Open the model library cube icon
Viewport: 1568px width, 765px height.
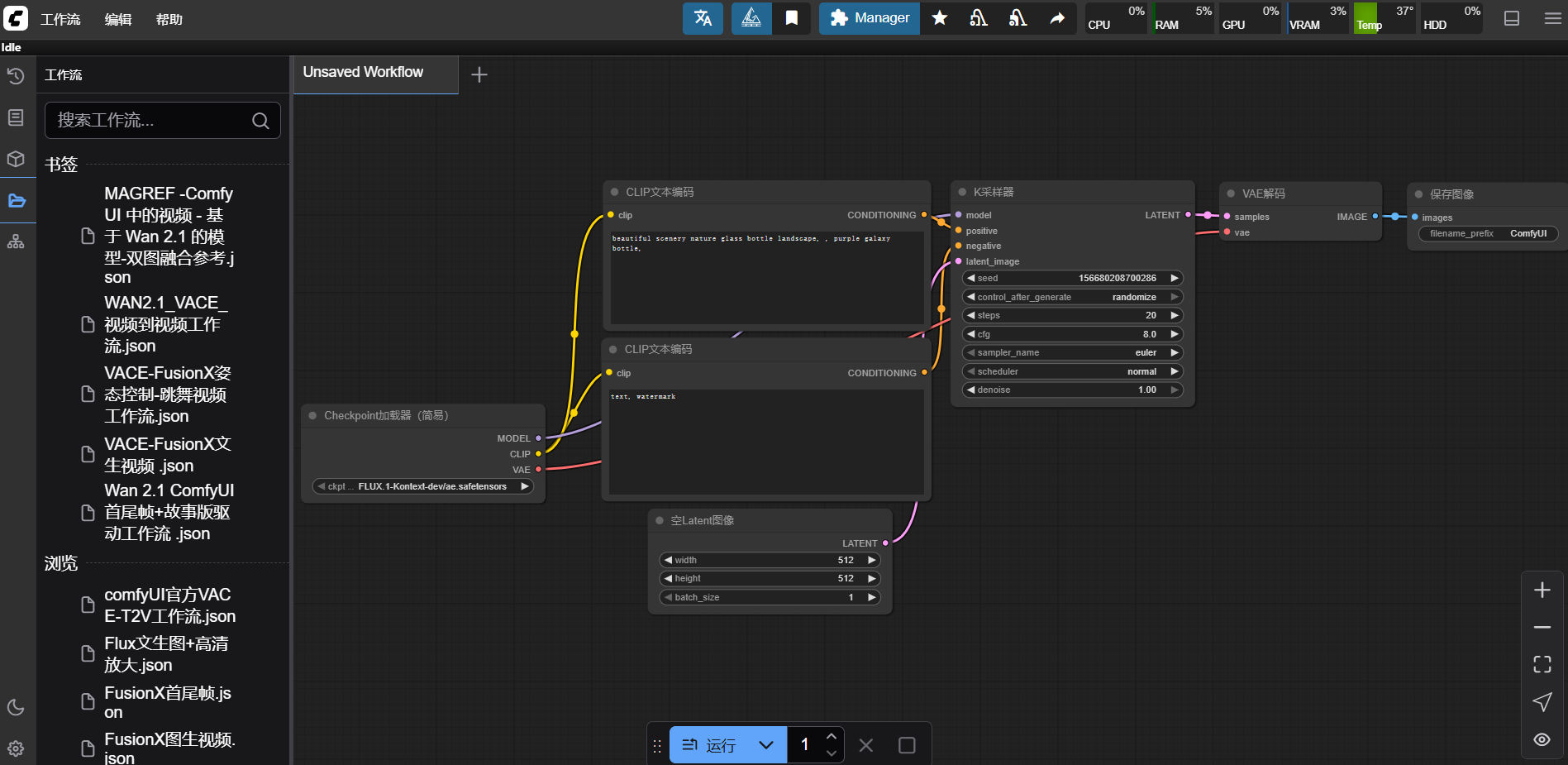pyautogui.click(x=16, y=159)
